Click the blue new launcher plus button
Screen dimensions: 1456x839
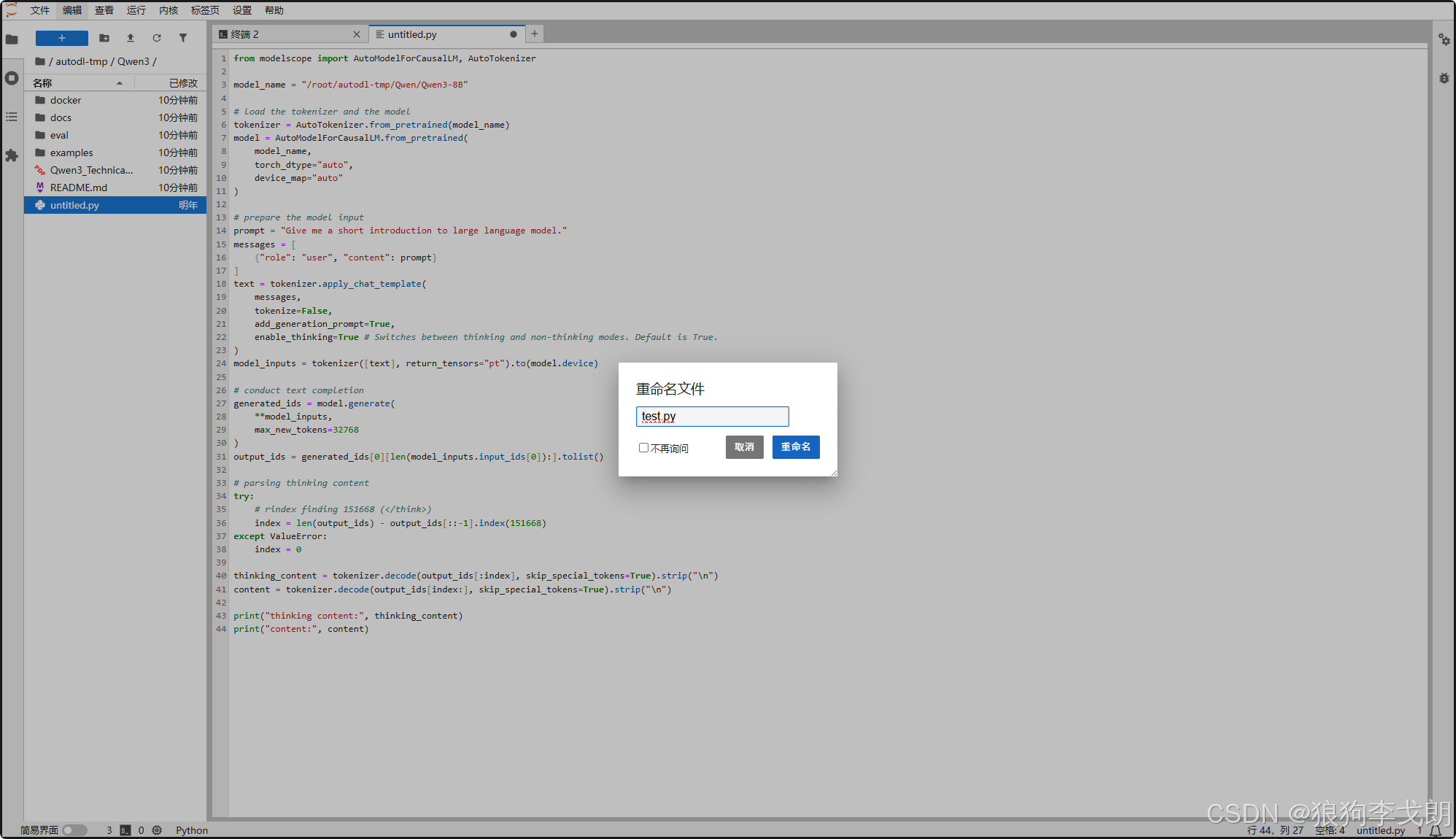62,38
